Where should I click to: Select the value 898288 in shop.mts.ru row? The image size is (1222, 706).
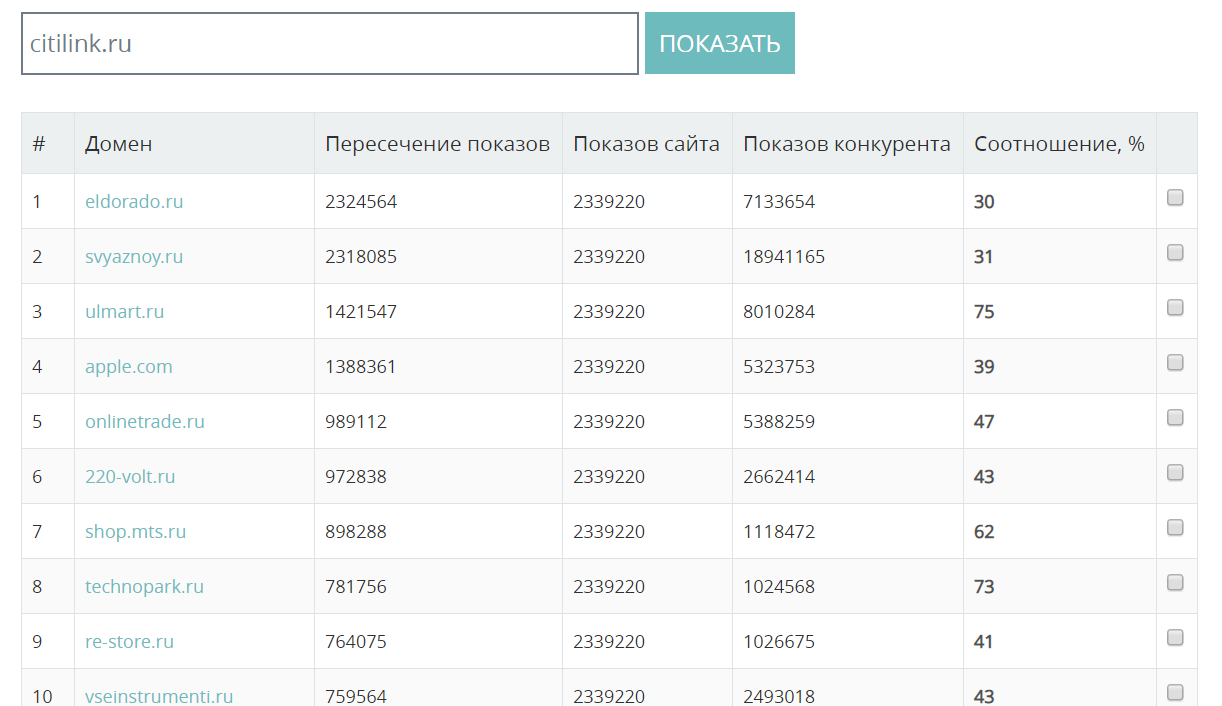point(356,531)
